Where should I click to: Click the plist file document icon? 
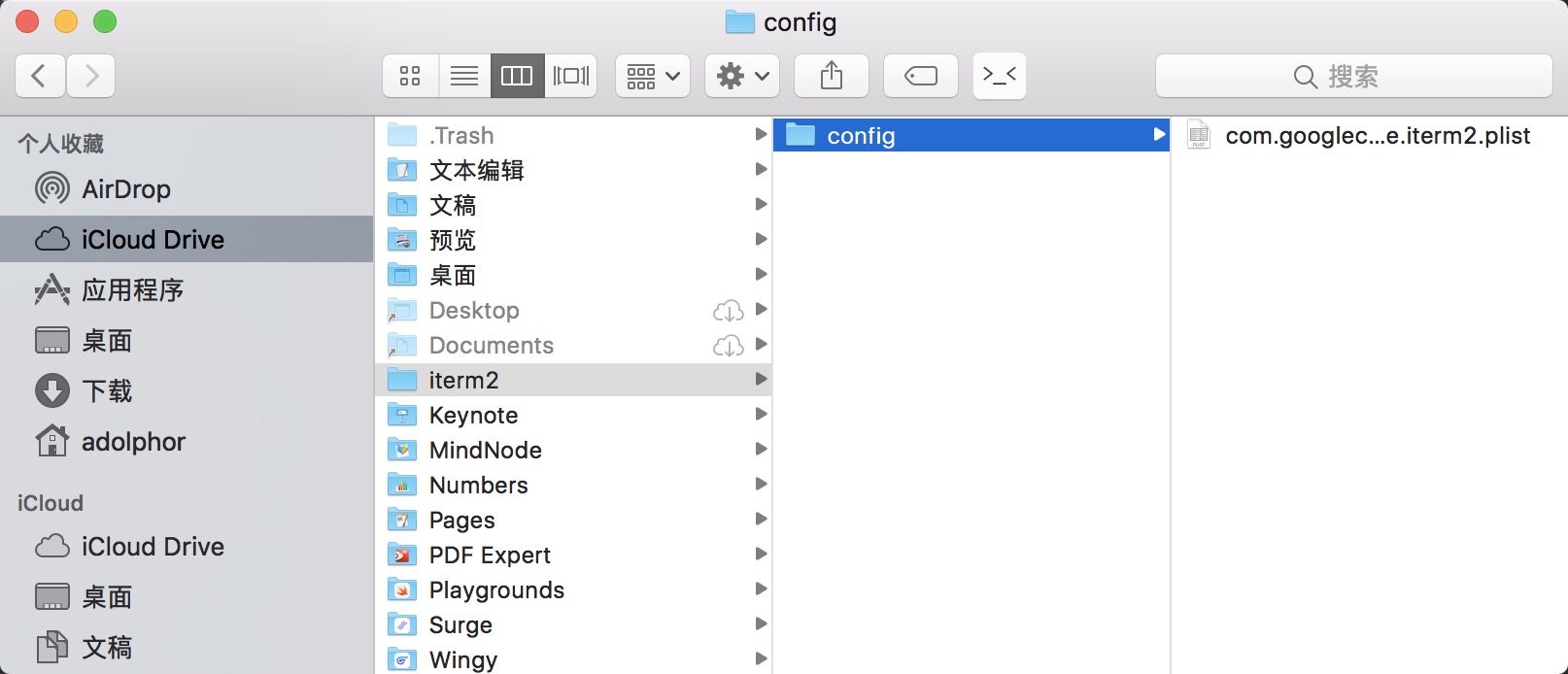tap(1199, 135)
